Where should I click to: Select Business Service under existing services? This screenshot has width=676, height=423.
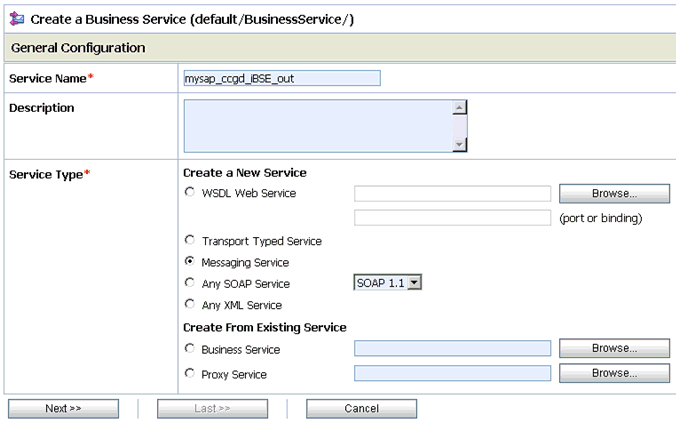(190, 349)
